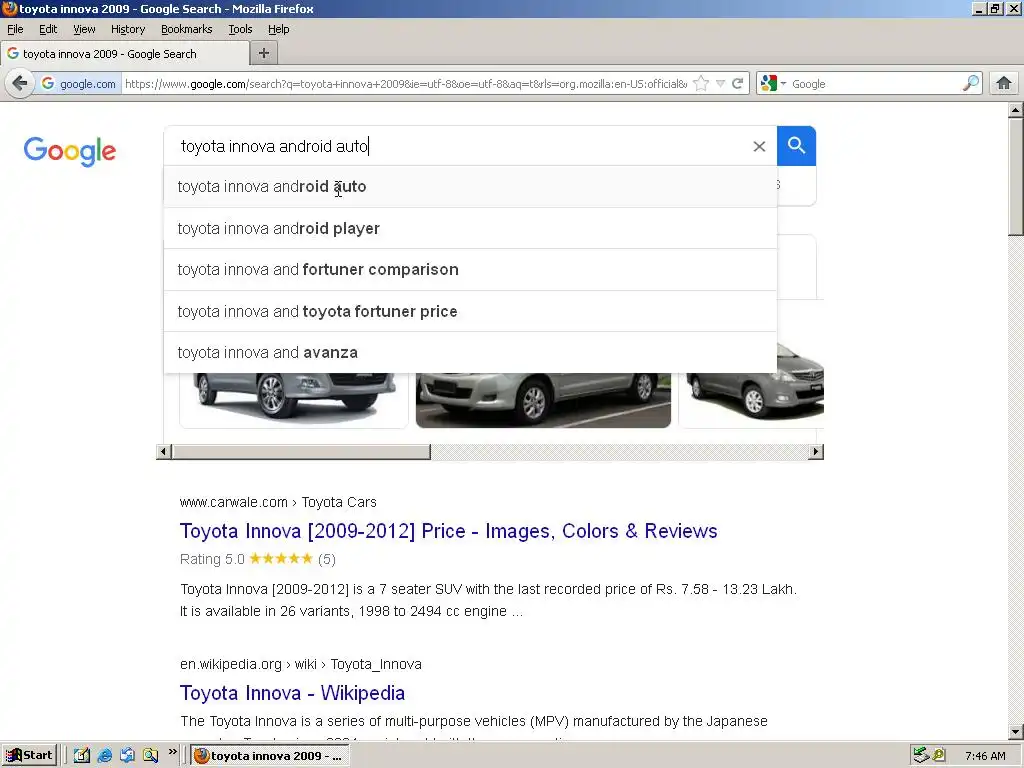Click the horizontal image carousel scrollbar thumb

point(301,451)
